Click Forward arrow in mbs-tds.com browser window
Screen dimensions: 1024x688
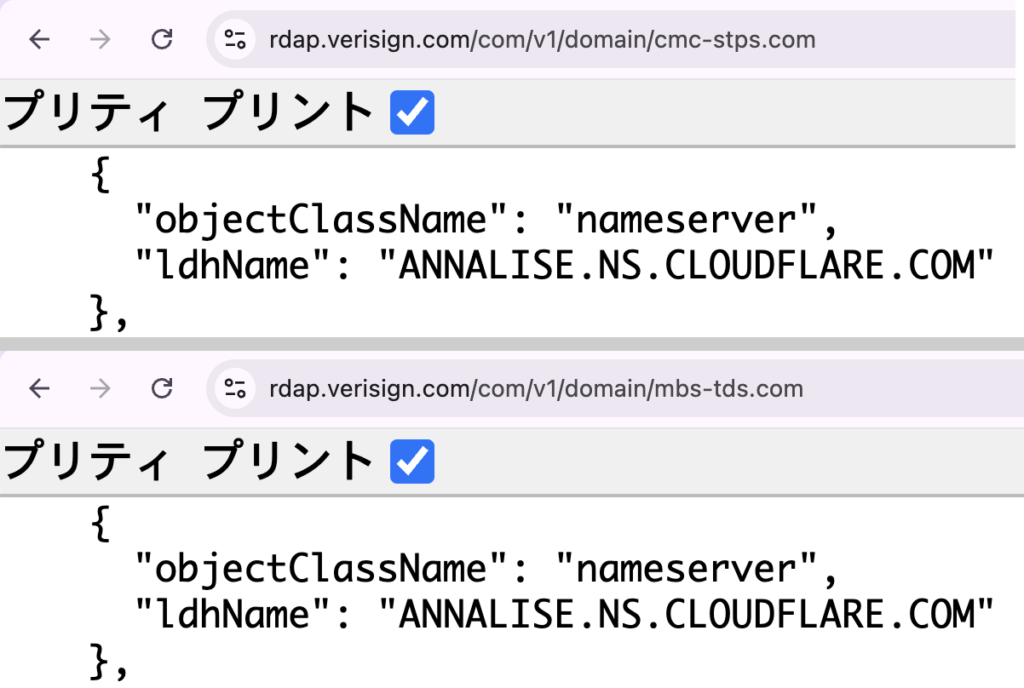click(x=100, y=389)
